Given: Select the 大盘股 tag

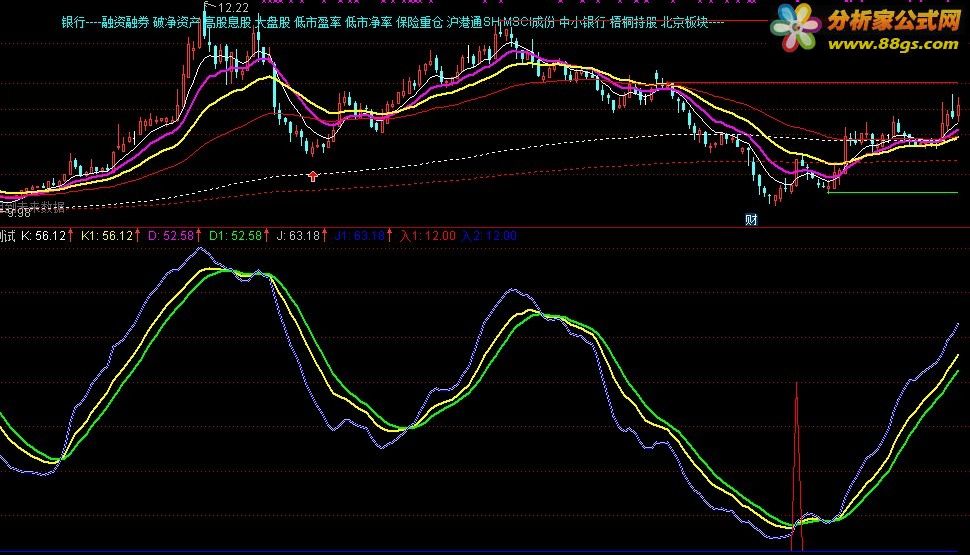Looking at the screenshot, I should [x=273, y=23].
